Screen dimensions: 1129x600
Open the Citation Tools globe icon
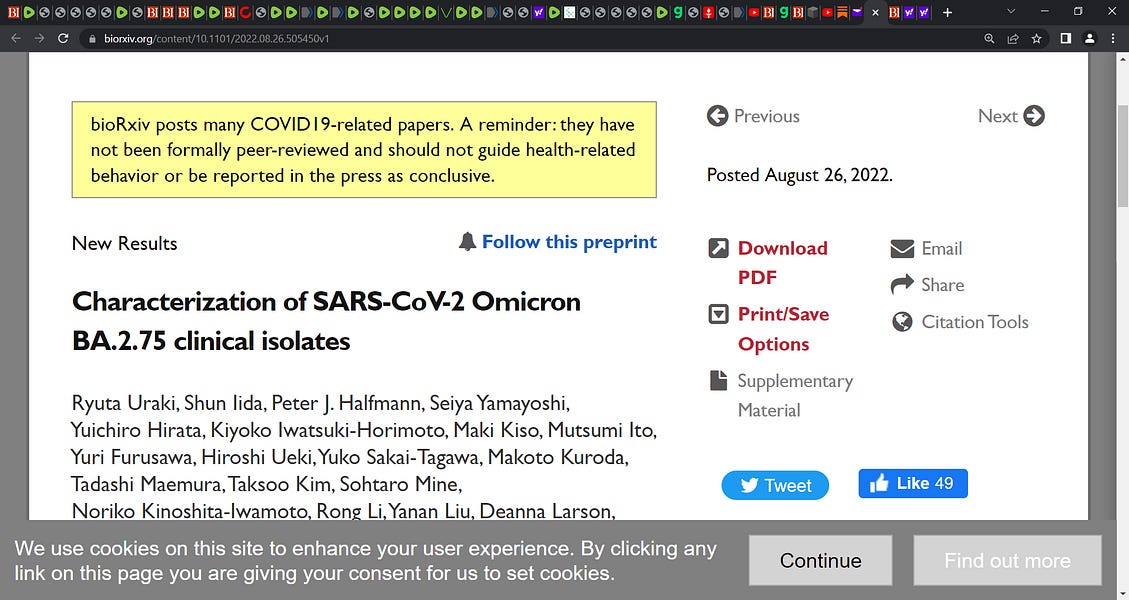[x=902, y=322]
